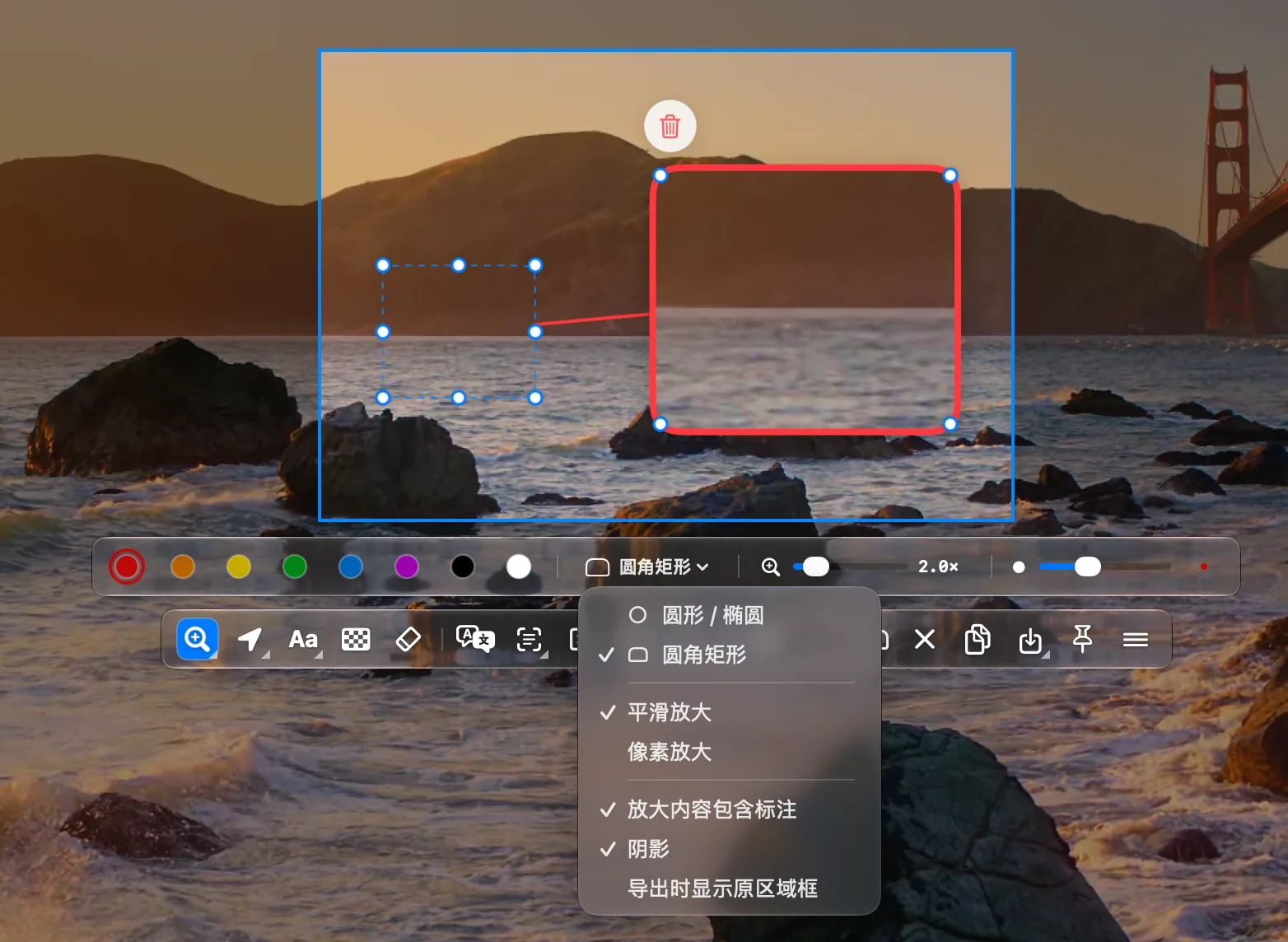
Task: Choose the 圆形 / 椭圆 shape option
Action: 730,615
